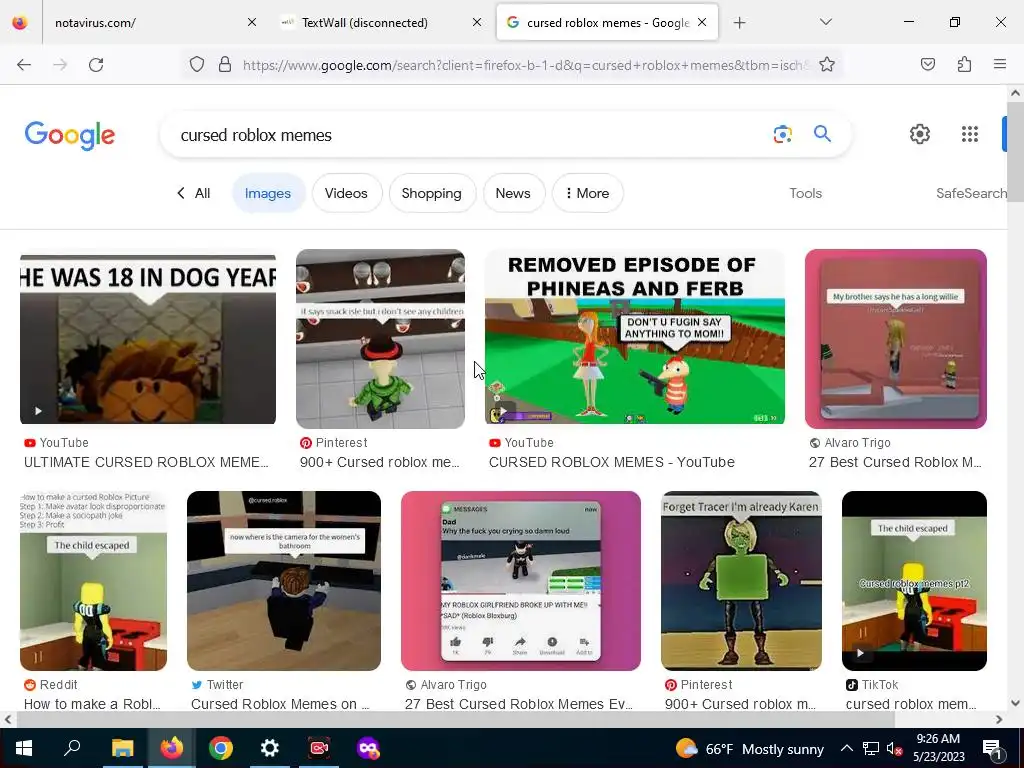This screenshot has height=768, width=1024.
Task: Open the red camera recorder taskbar app
Action: coord(319,748)
